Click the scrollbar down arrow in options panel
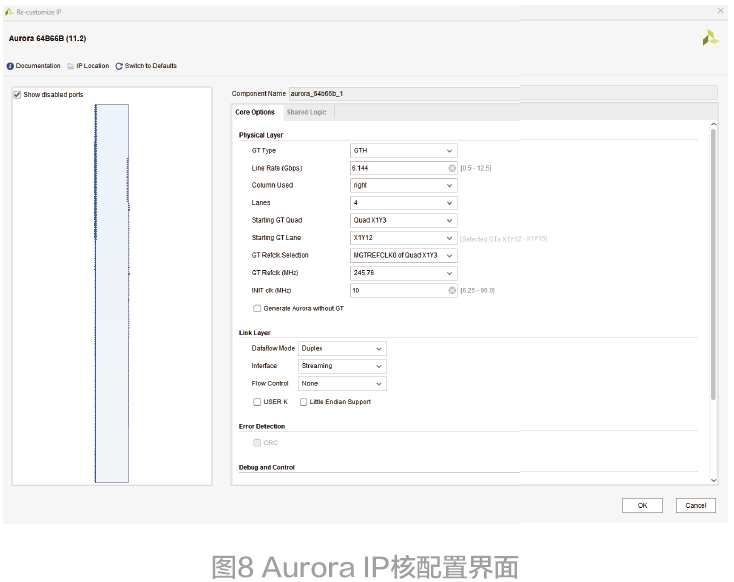Viewport: 734px width, 582px height. (x=713, y=480)
